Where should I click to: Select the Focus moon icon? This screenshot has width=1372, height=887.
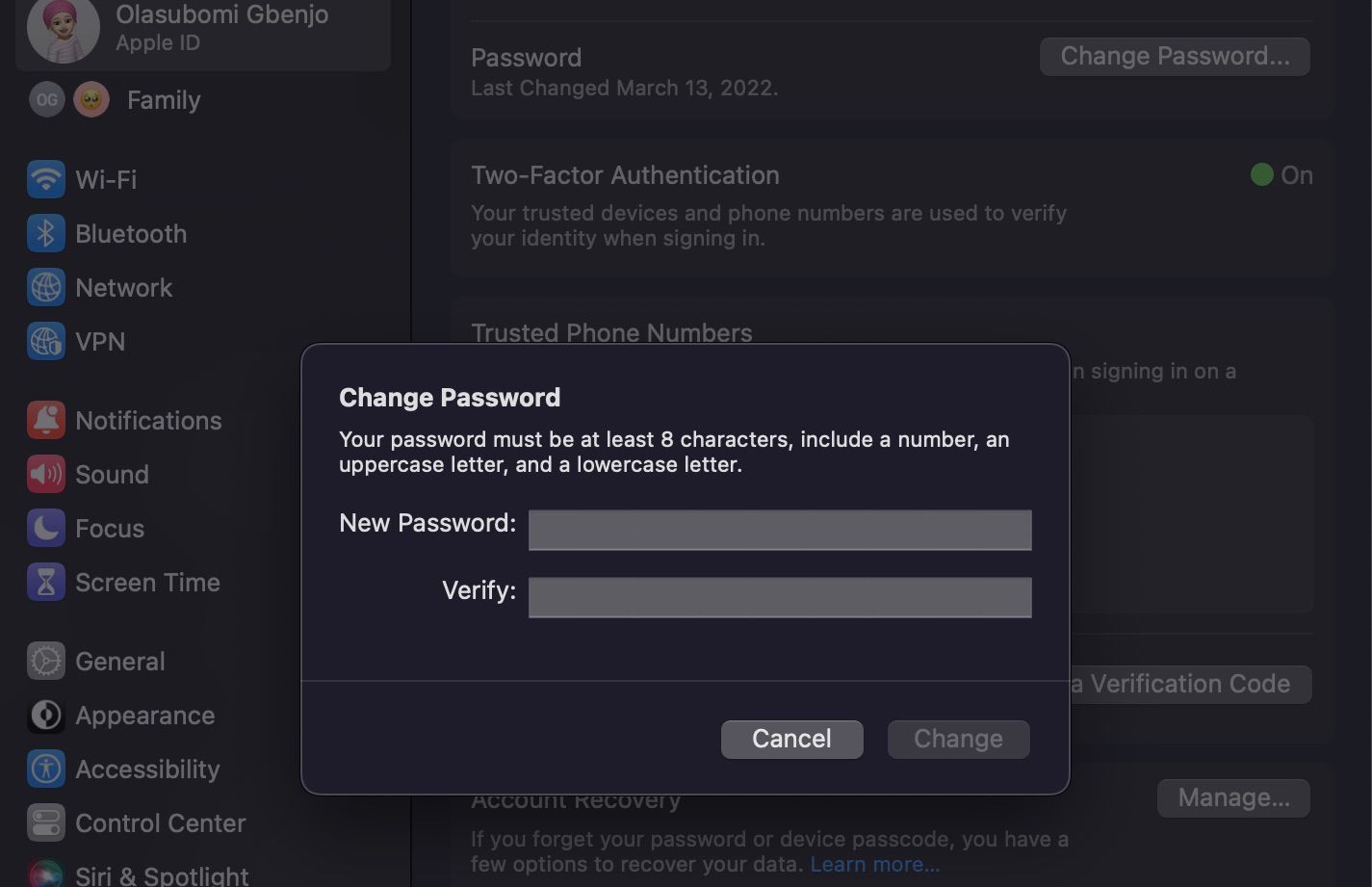point(46,529)
